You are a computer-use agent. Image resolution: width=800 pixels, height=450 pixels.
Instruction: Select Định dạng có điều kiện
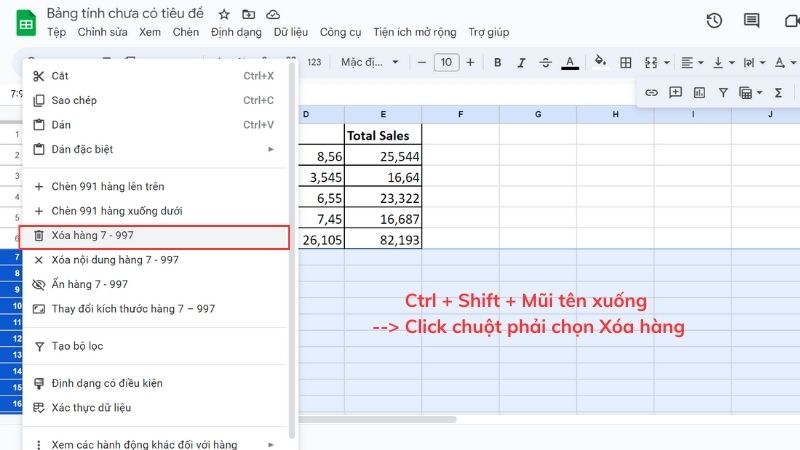(x=155, y=384)
